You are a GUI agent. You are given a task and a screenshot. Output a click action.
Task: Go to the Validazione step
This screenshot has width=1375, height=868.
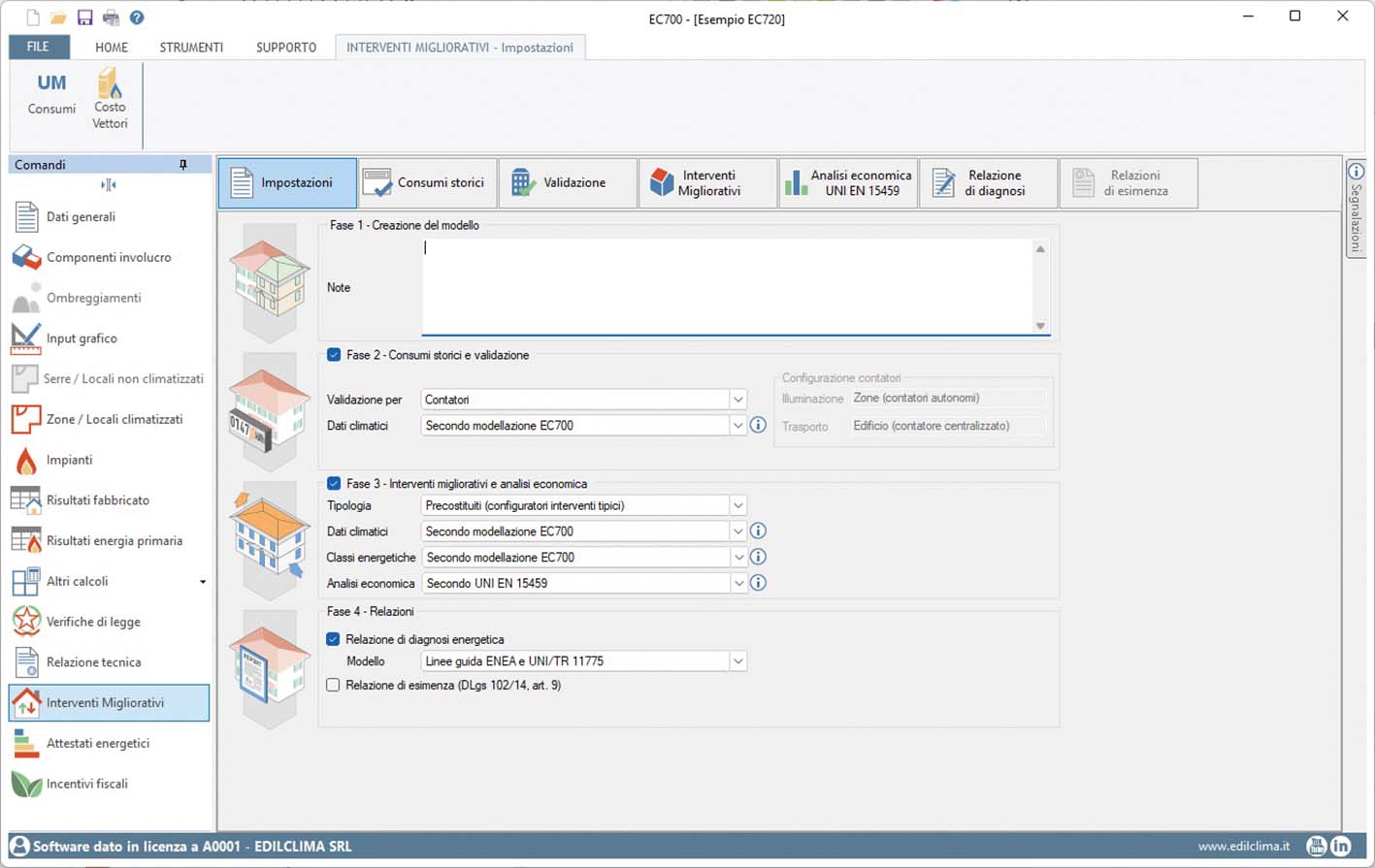(568, 182)
